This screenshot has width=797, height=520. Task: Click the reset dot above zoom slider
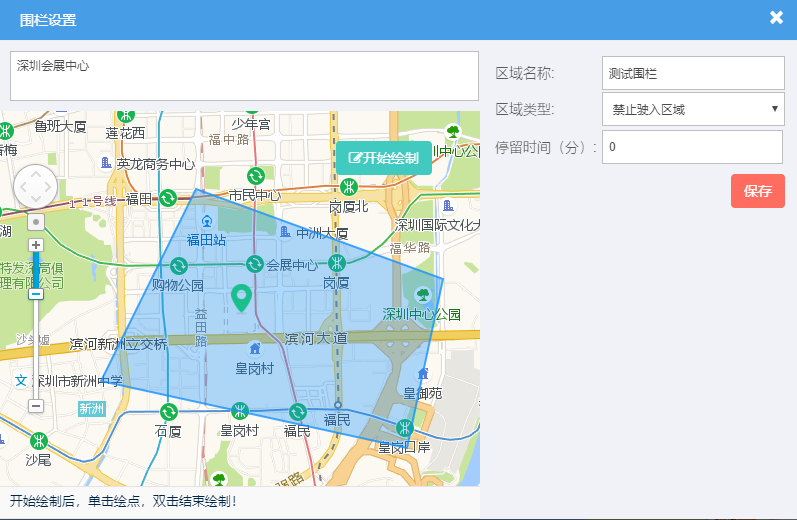36,221
